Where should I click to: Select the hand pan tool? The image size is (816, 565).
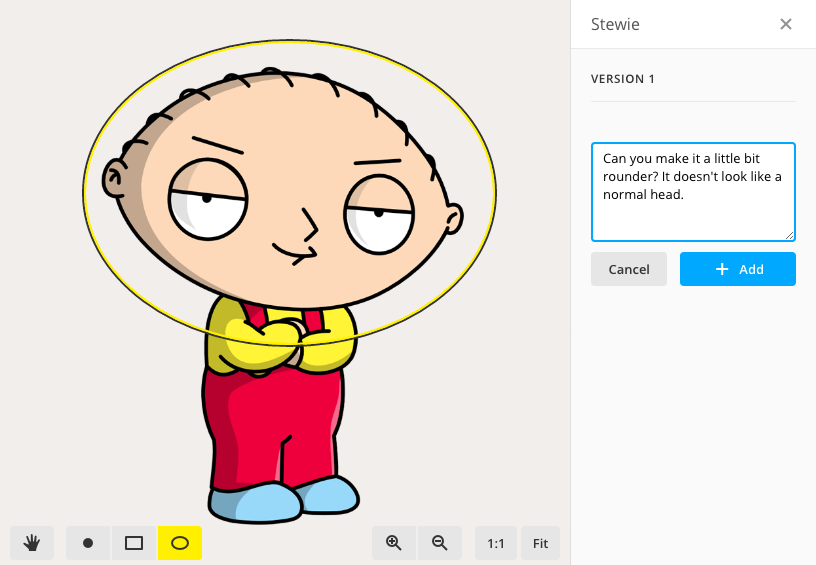(x=32, y=543)
